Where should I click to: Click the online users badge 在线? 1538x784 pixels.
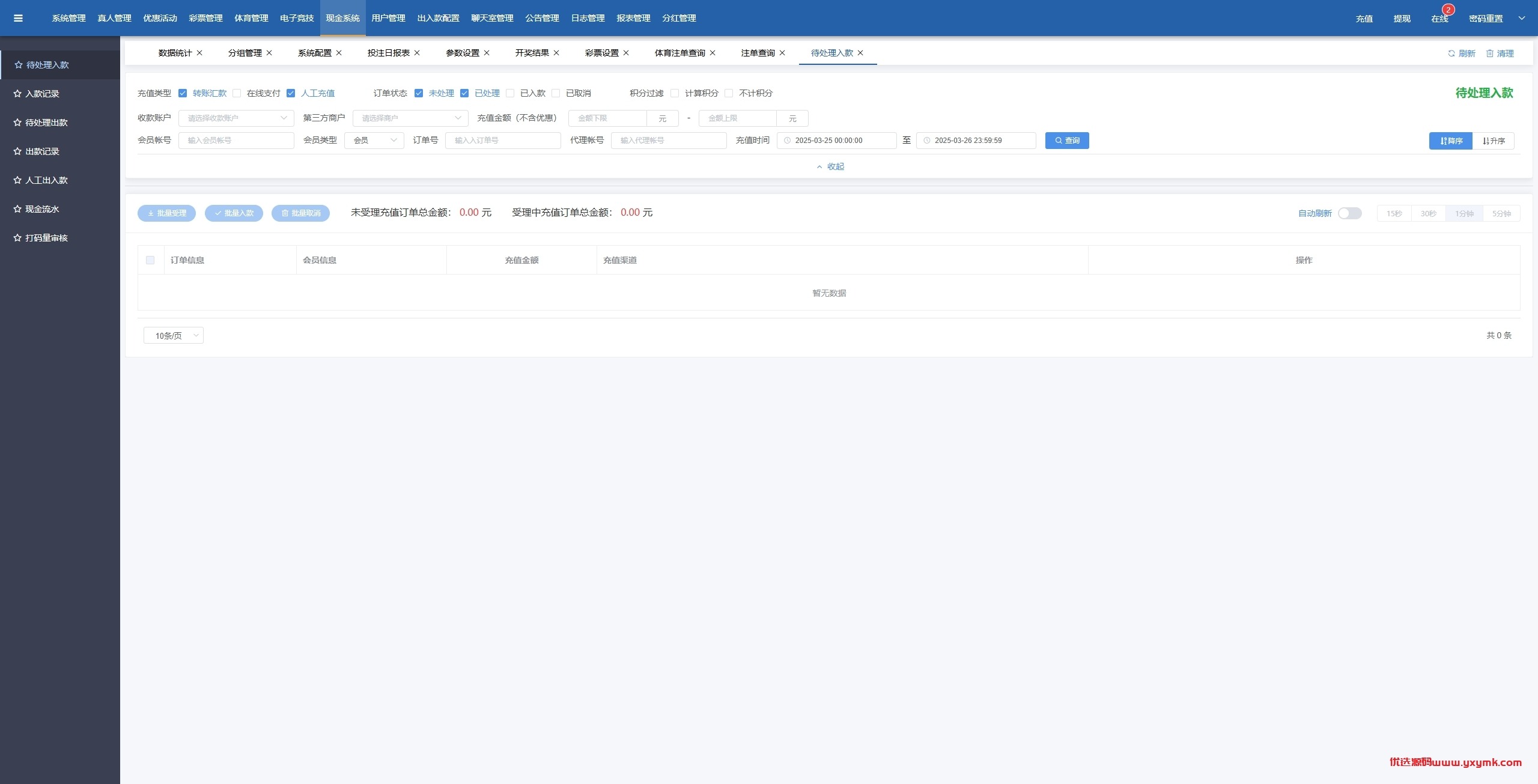1439,19
